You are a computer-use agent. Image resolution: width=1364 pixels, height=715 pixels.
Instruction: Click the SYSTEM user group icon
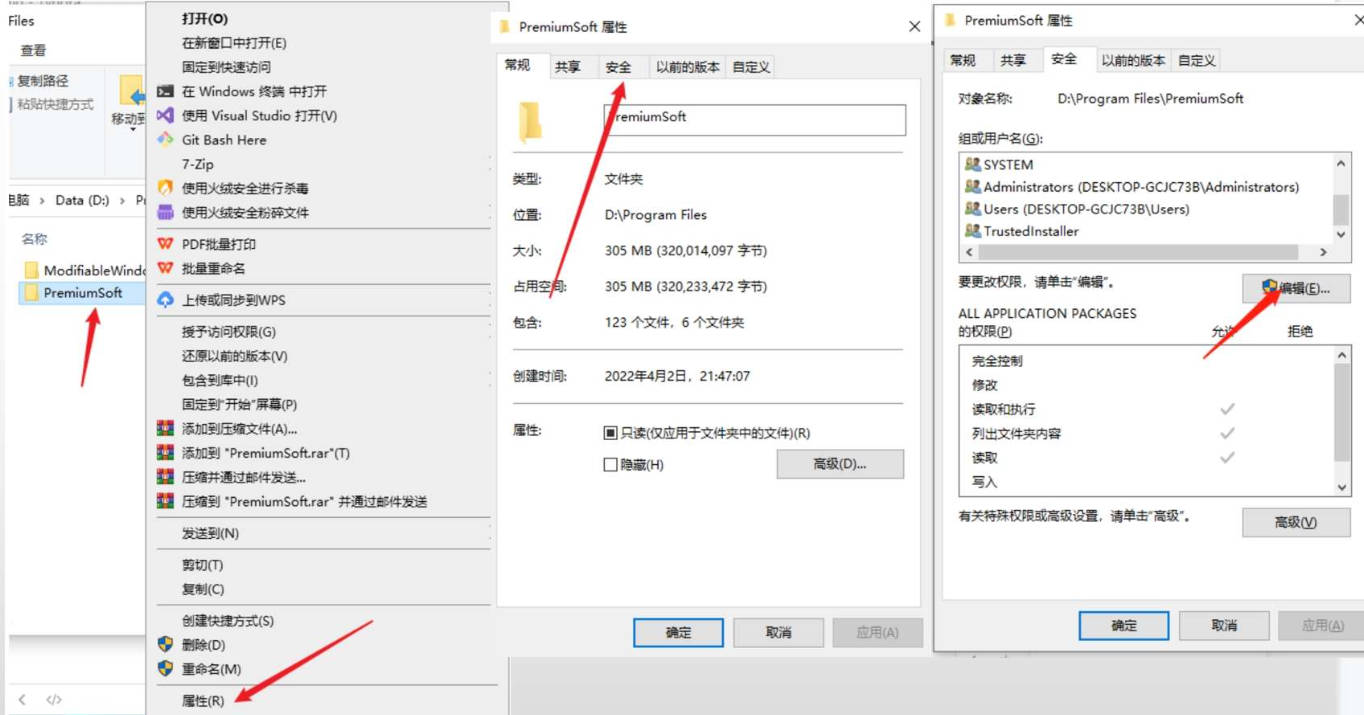tap(972, 164)
